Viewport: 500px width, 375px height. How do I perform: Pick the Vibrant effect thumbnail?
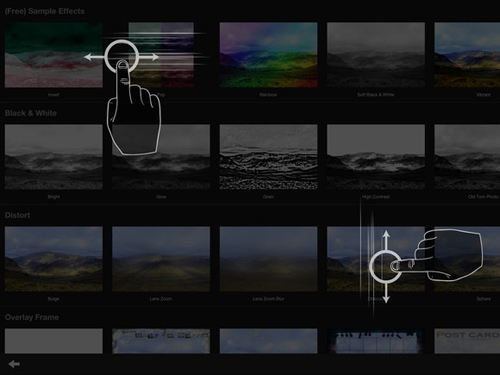(x=467, y=55)
